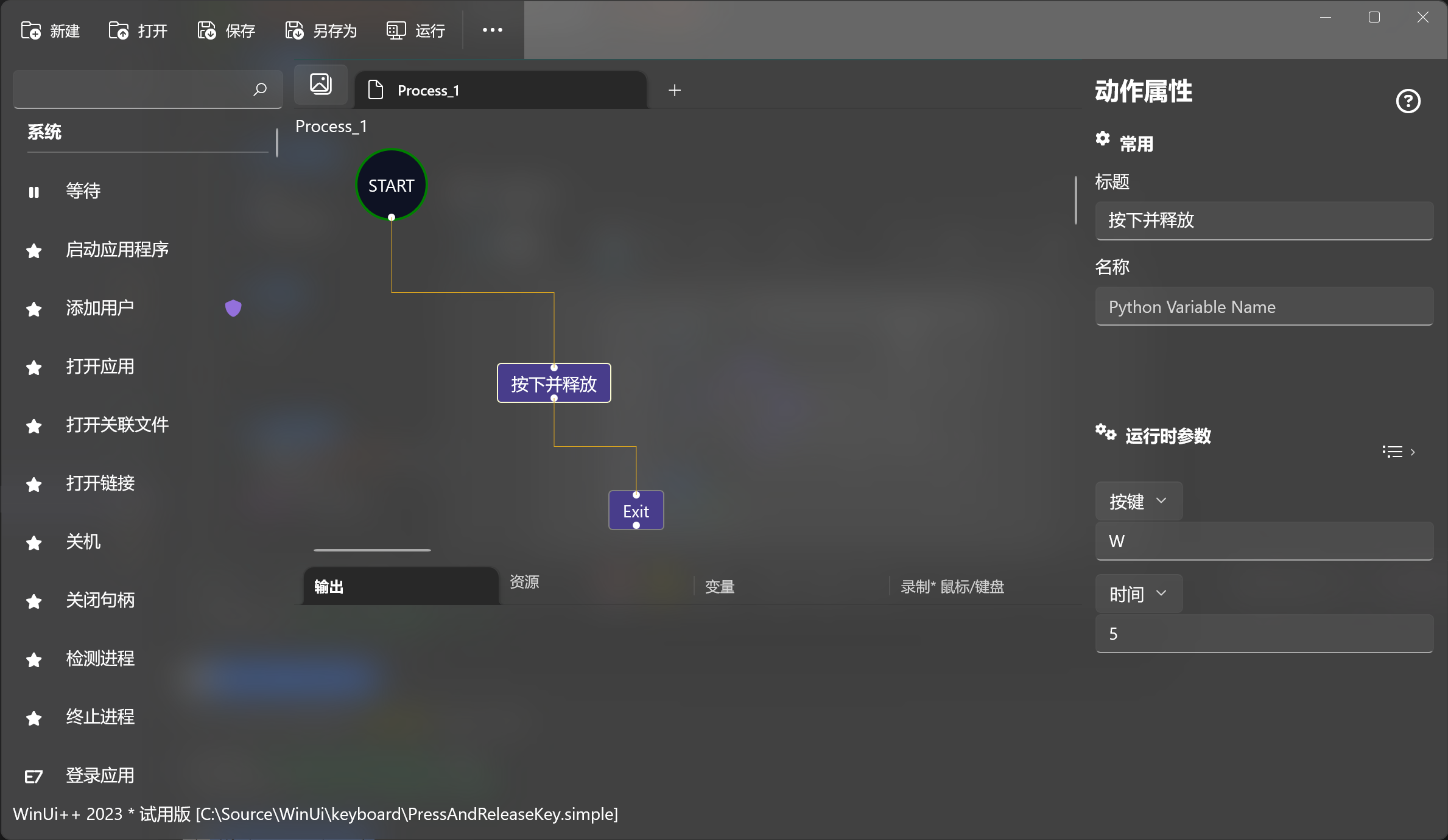Viewport: 1448px width, 840px height.
Task: Click the Python Variable Name field
Action: [1263, 307]
